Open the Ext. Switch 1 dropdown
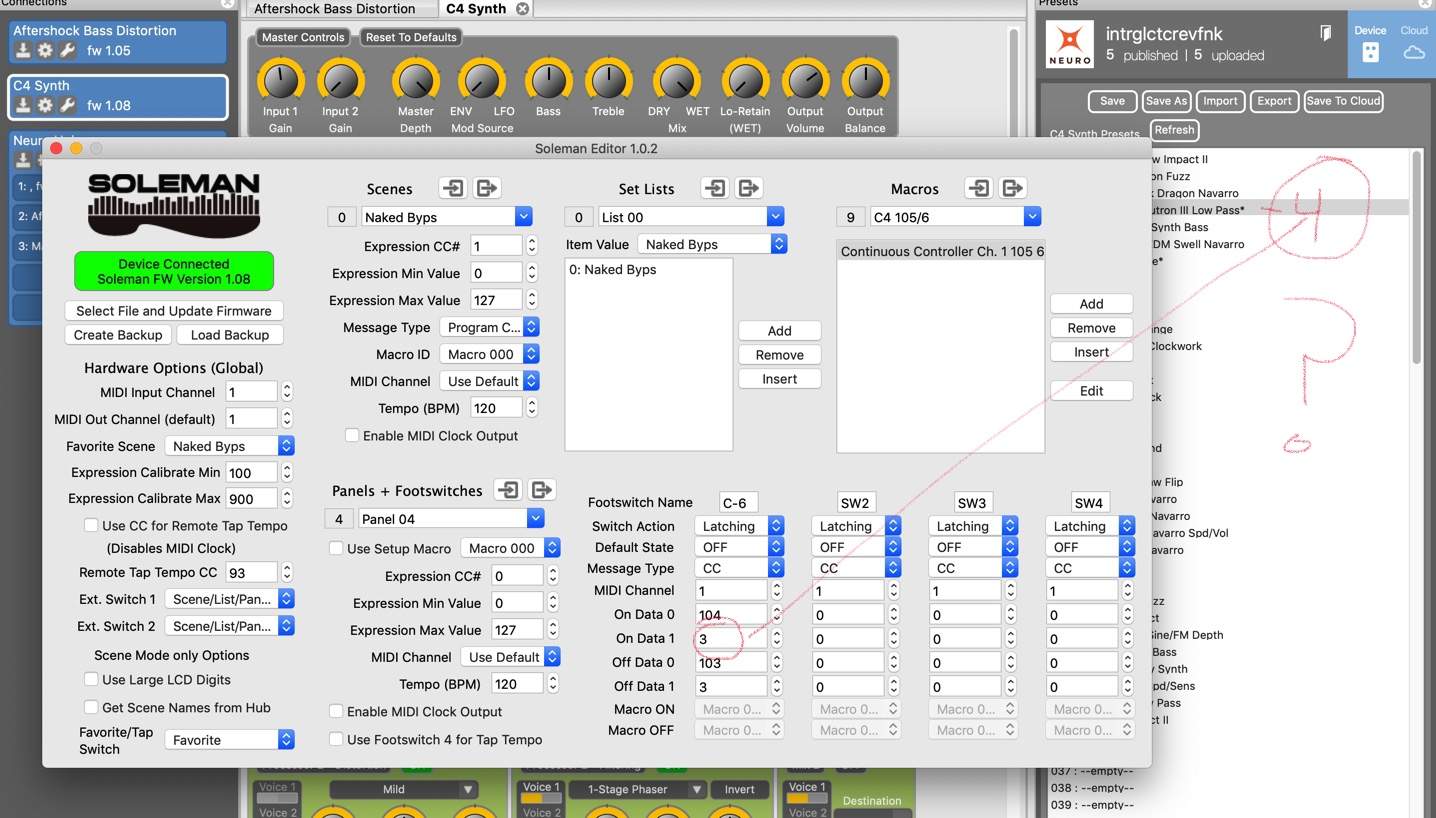The image size is (1436, 818). coord(230,599)
